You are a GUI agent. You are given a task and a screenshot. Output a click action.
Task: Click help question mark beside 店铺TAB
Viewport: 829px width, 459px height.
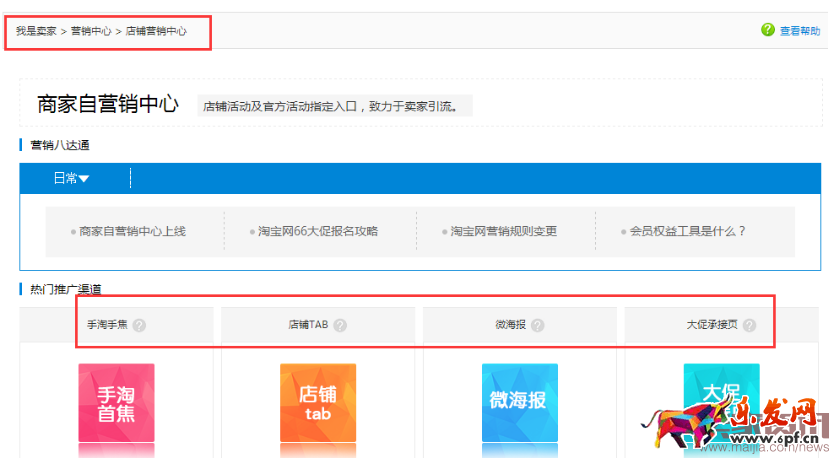(x=340, y=325)
